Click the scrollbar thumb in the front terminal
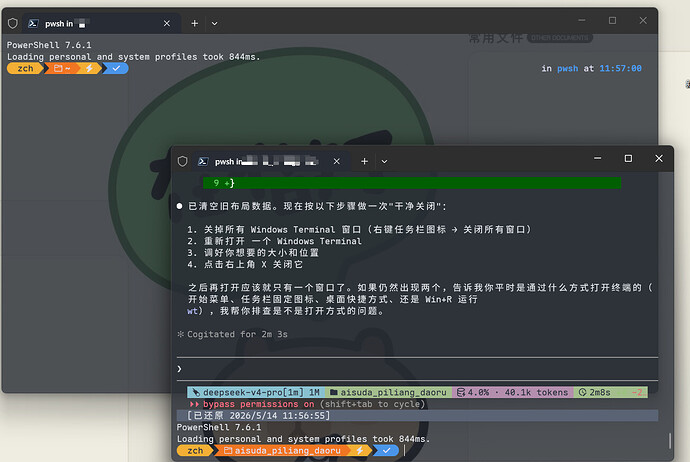 click(x=670, y=441)
